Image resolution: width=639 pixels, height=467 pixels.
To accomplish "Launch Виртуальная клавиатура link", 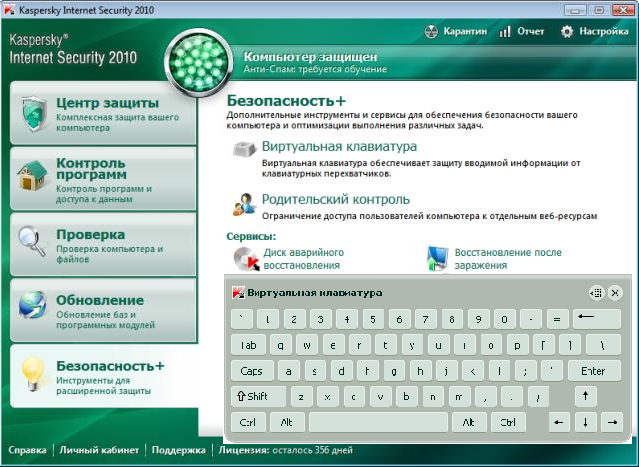I will (x=339, y=146).
